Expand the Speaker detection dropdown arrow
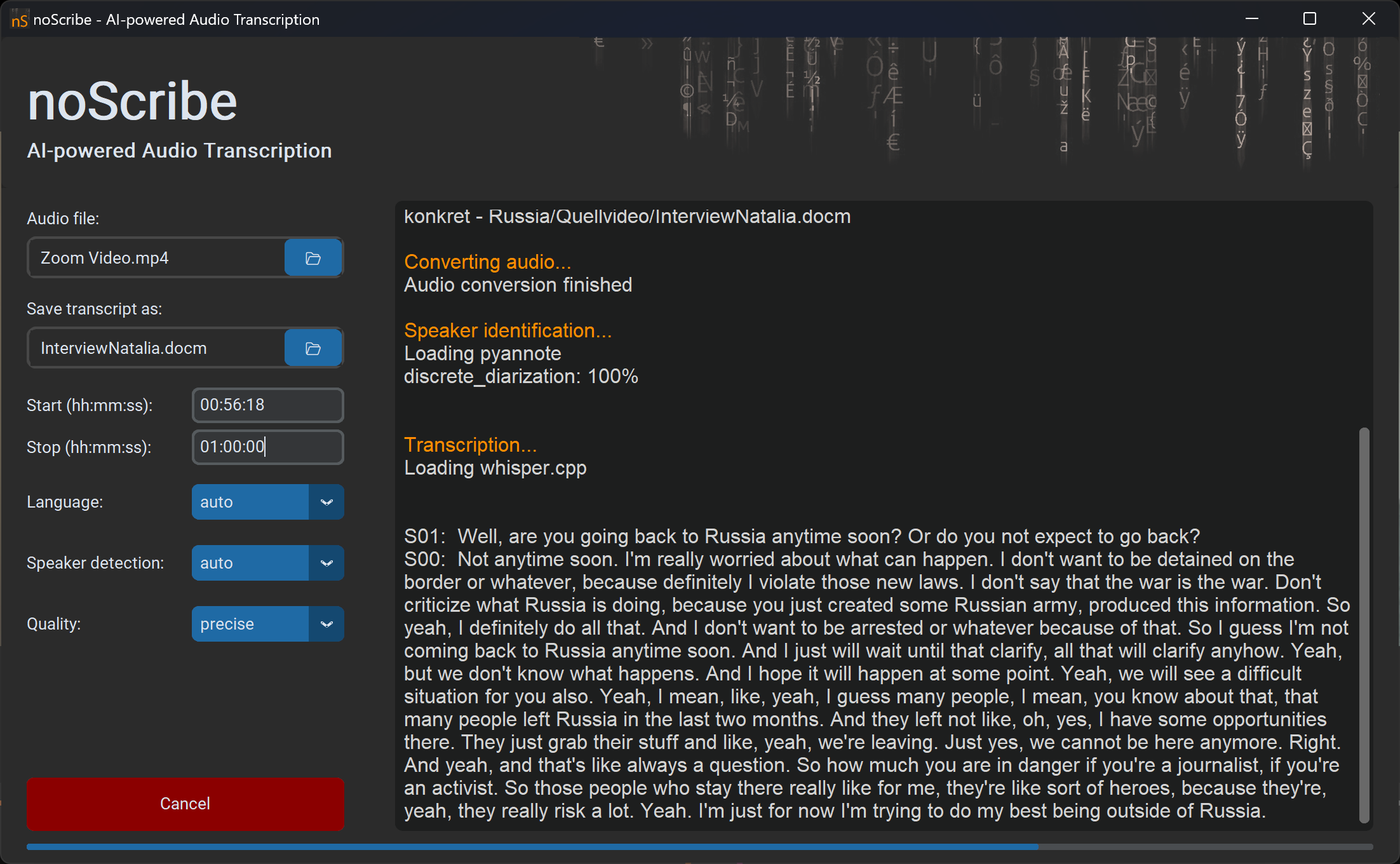Screen dimensions: 1400x864 326,563
